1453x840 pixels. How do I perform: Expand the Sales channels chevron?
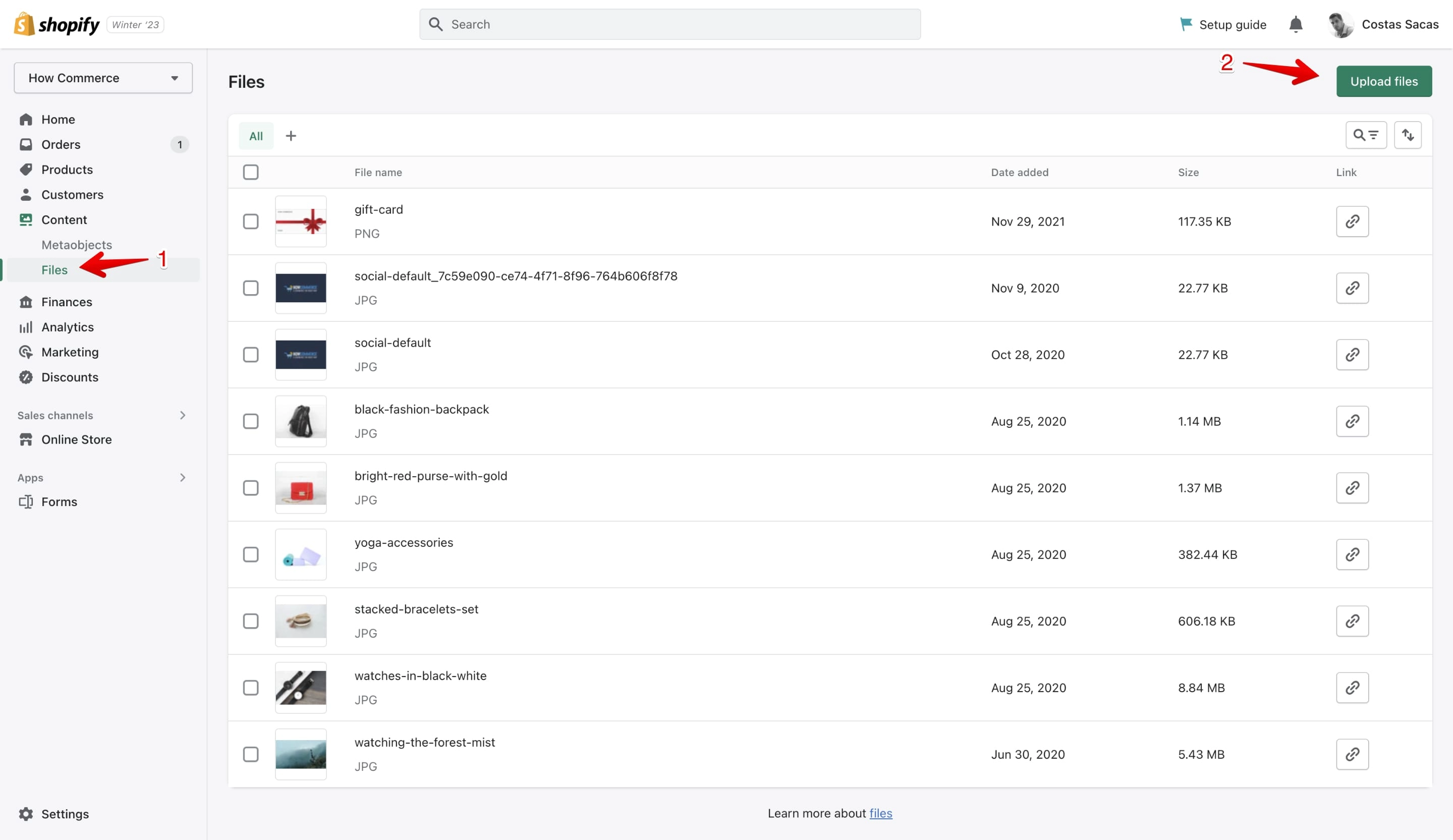[x=183, y=415]
